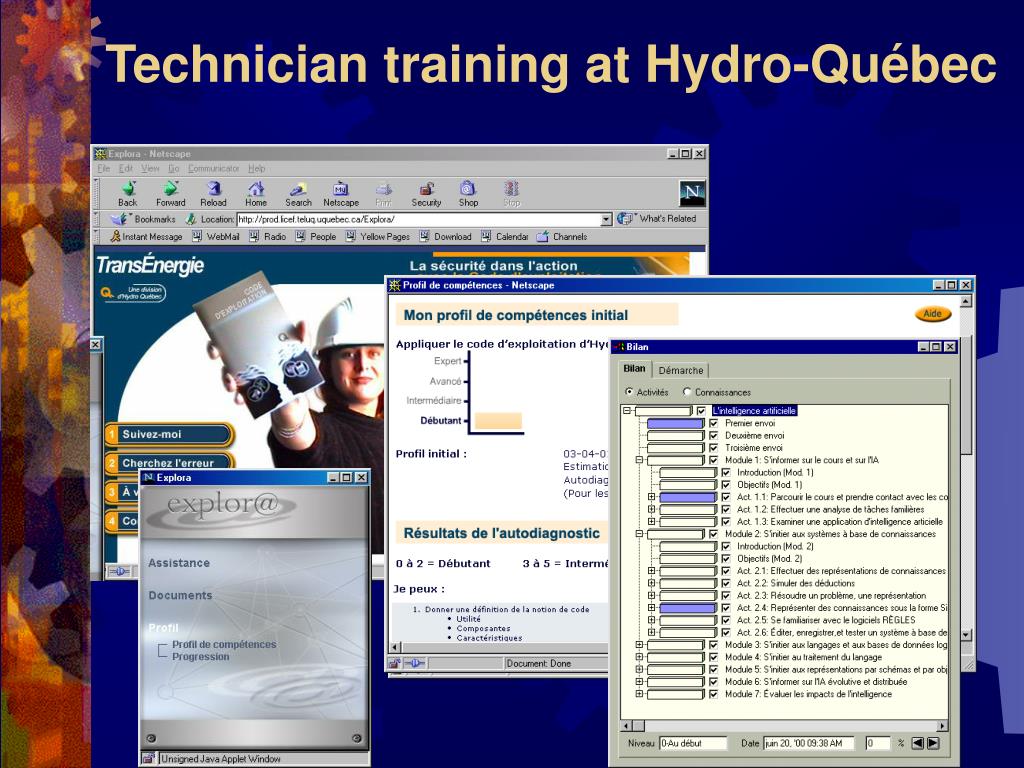Open WebMail shortcut
The image size is (1024, 768).
click(x=216, y=236)
